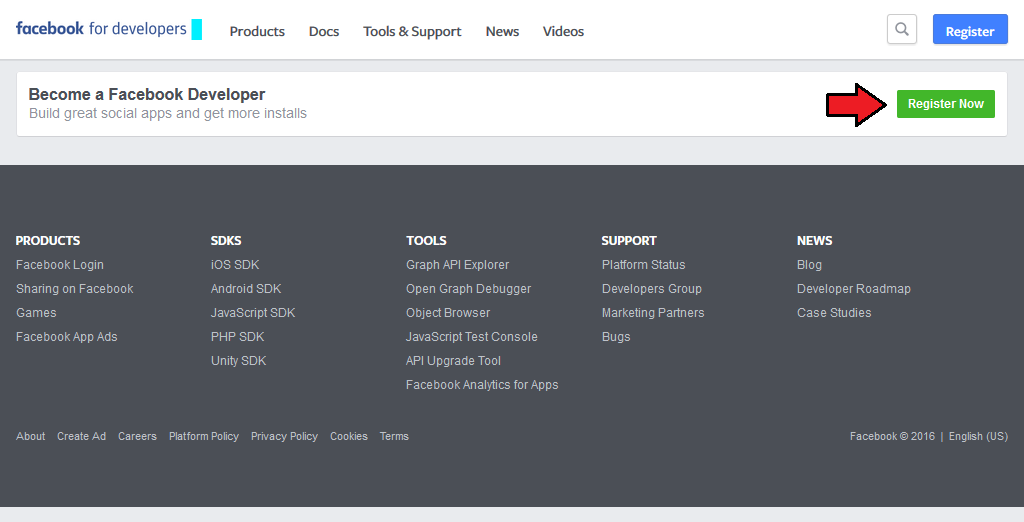Open the Case Studies link

tap(834, 313)
